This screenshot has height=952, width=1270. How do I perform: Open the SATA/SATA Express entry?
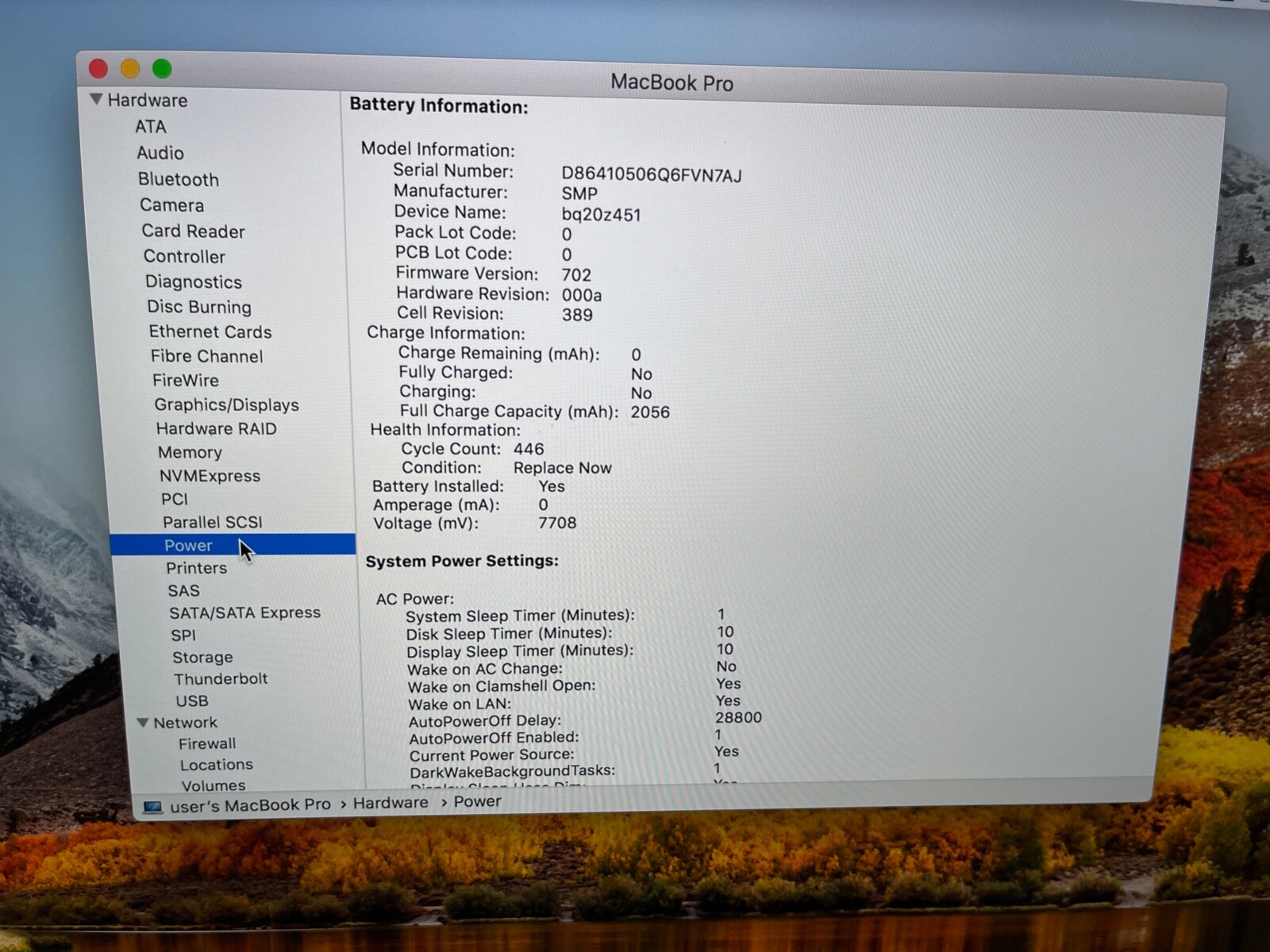coord(245,612)
